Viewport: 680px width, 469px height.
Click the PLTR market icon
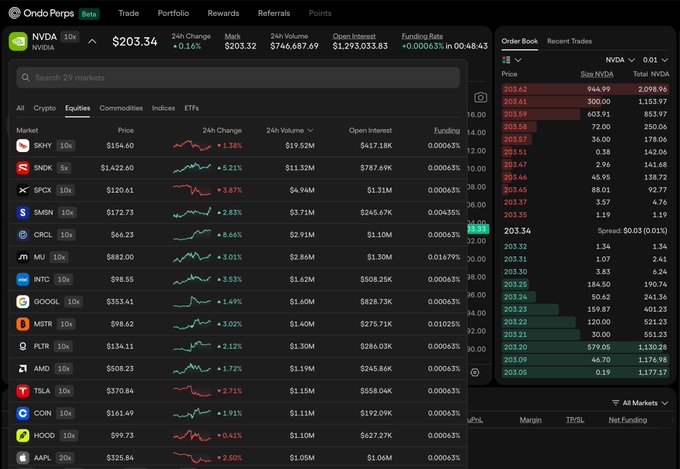click(x=23, y=346)
